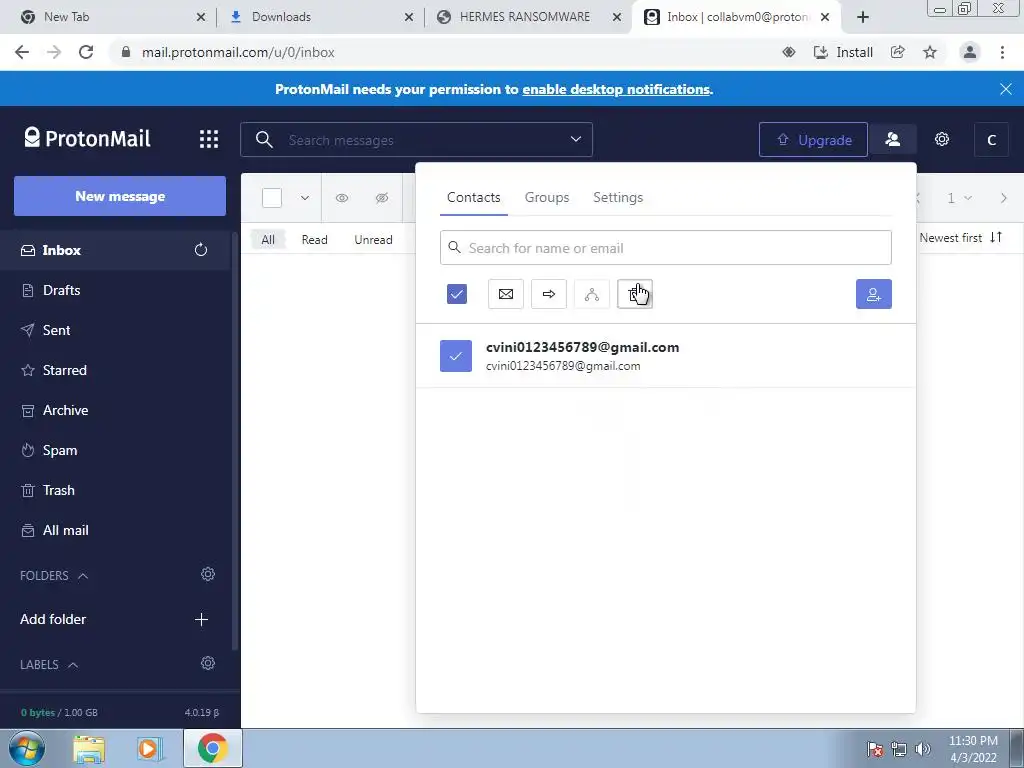Click the forward/merge arrow icon in contacts toolbar

click(x=549, y=294)
